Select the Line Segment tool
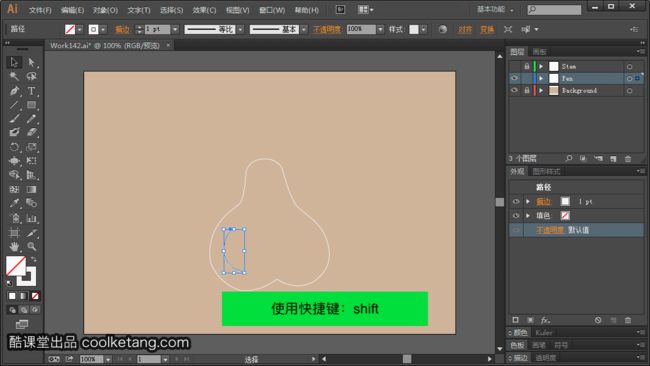The height and width of the screenshot is (366, 650). point(14,105)
